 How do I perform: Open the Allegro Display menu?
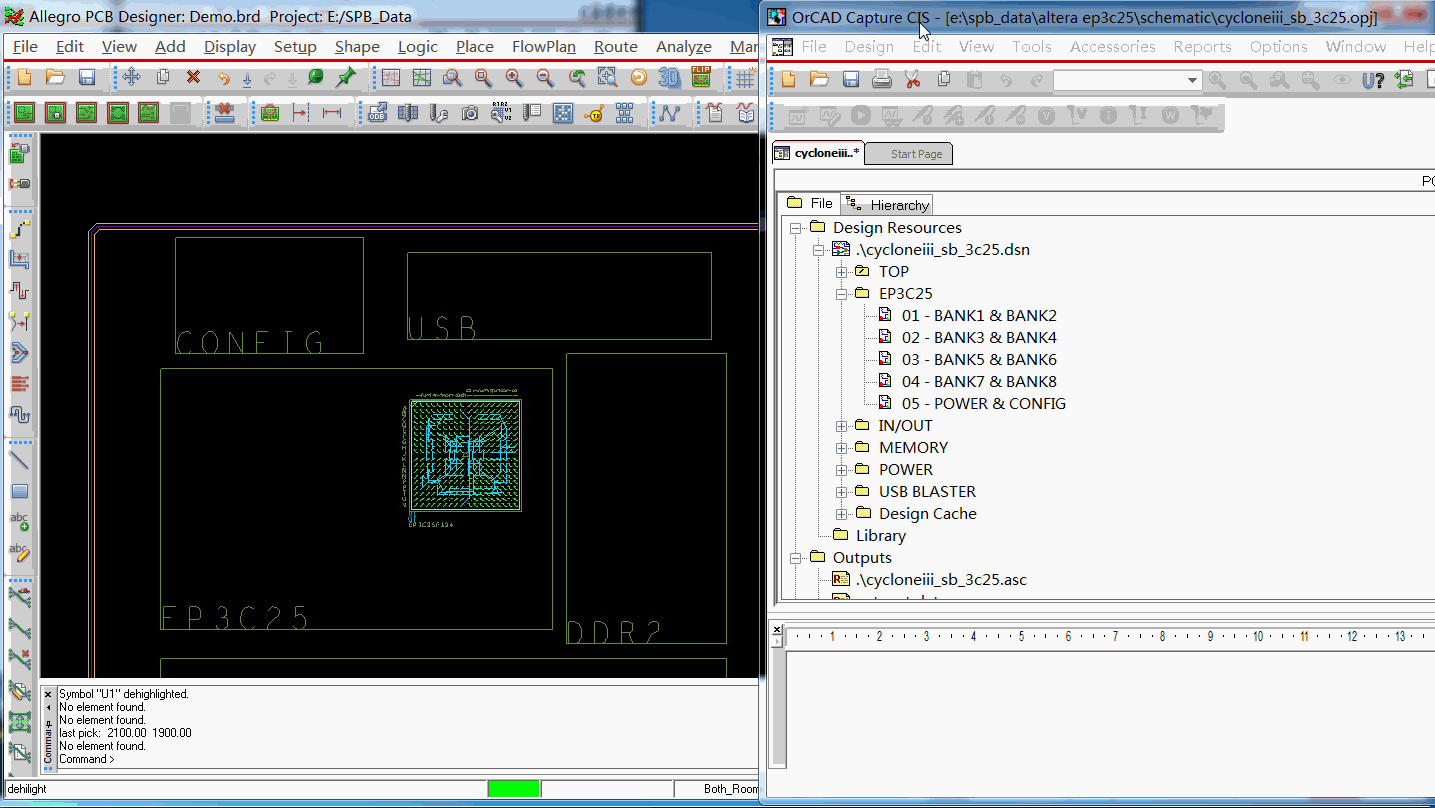coord(230,46)
